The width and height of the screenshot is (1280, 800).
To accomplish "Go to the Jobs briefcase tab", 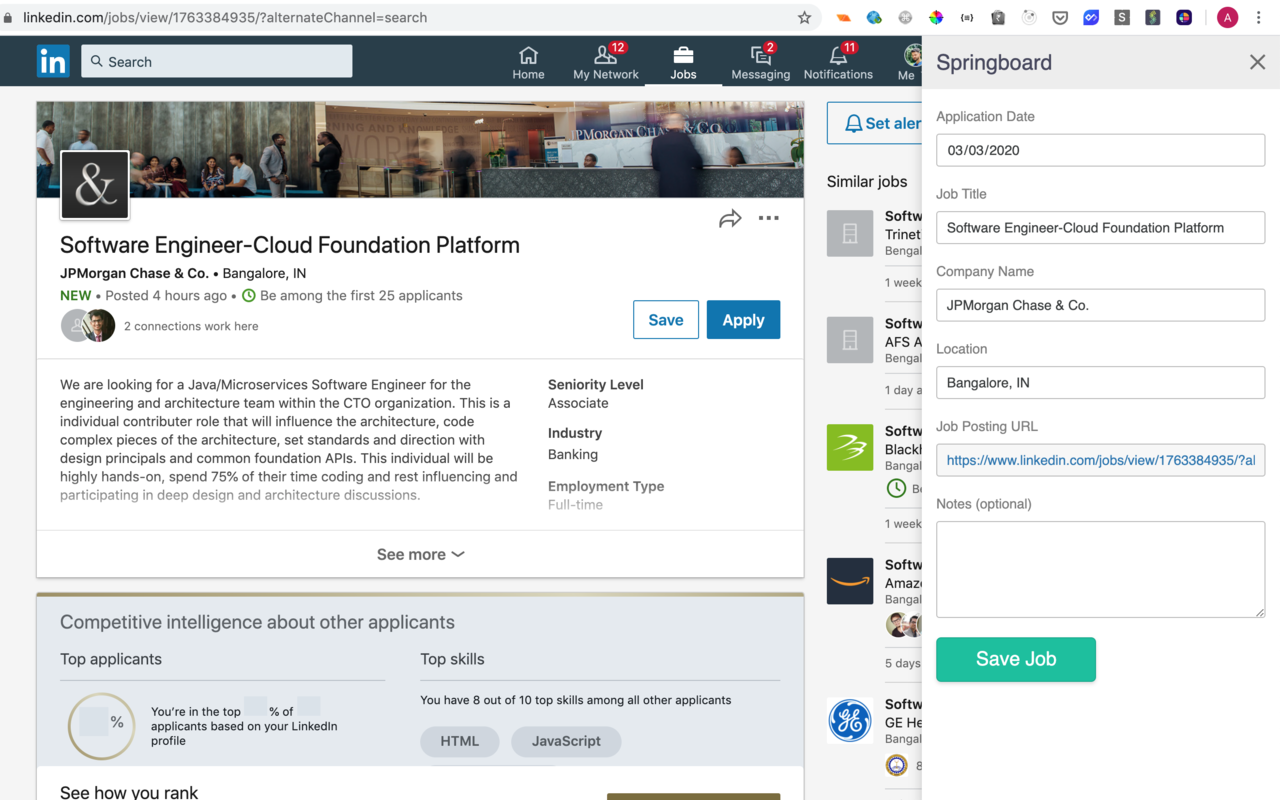I will [683, 62].
